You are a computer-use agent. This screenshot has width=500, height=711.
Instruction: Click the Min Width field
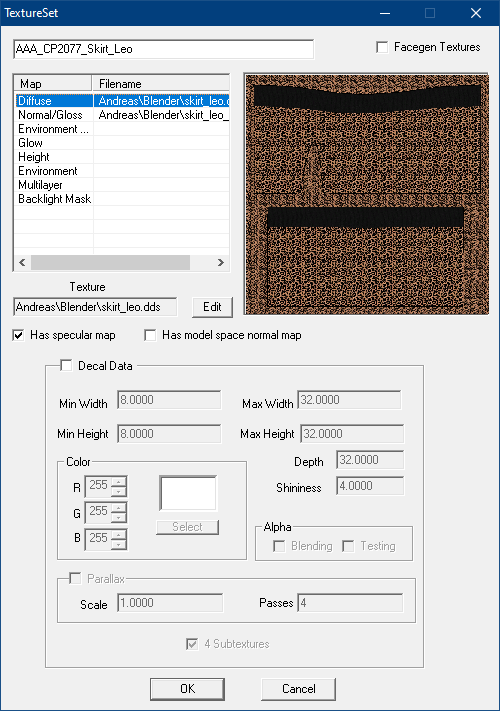click(169, 400)
